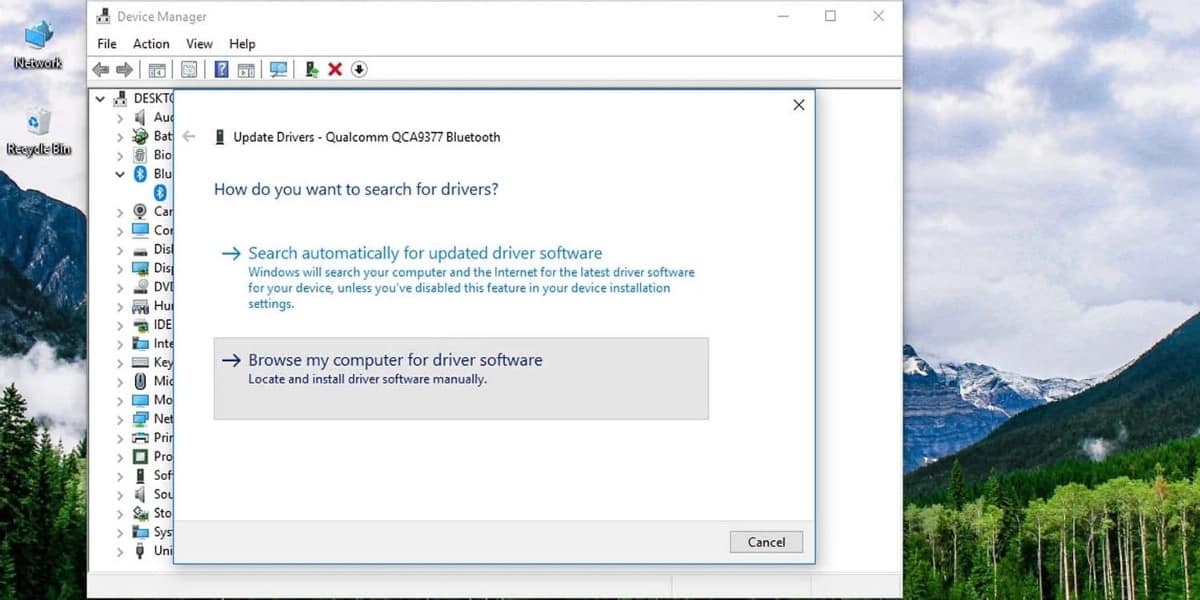Screen dimensions: 1200x600
Task: Open Properties via its toolbar icon
Action: [x=190, y=69]
